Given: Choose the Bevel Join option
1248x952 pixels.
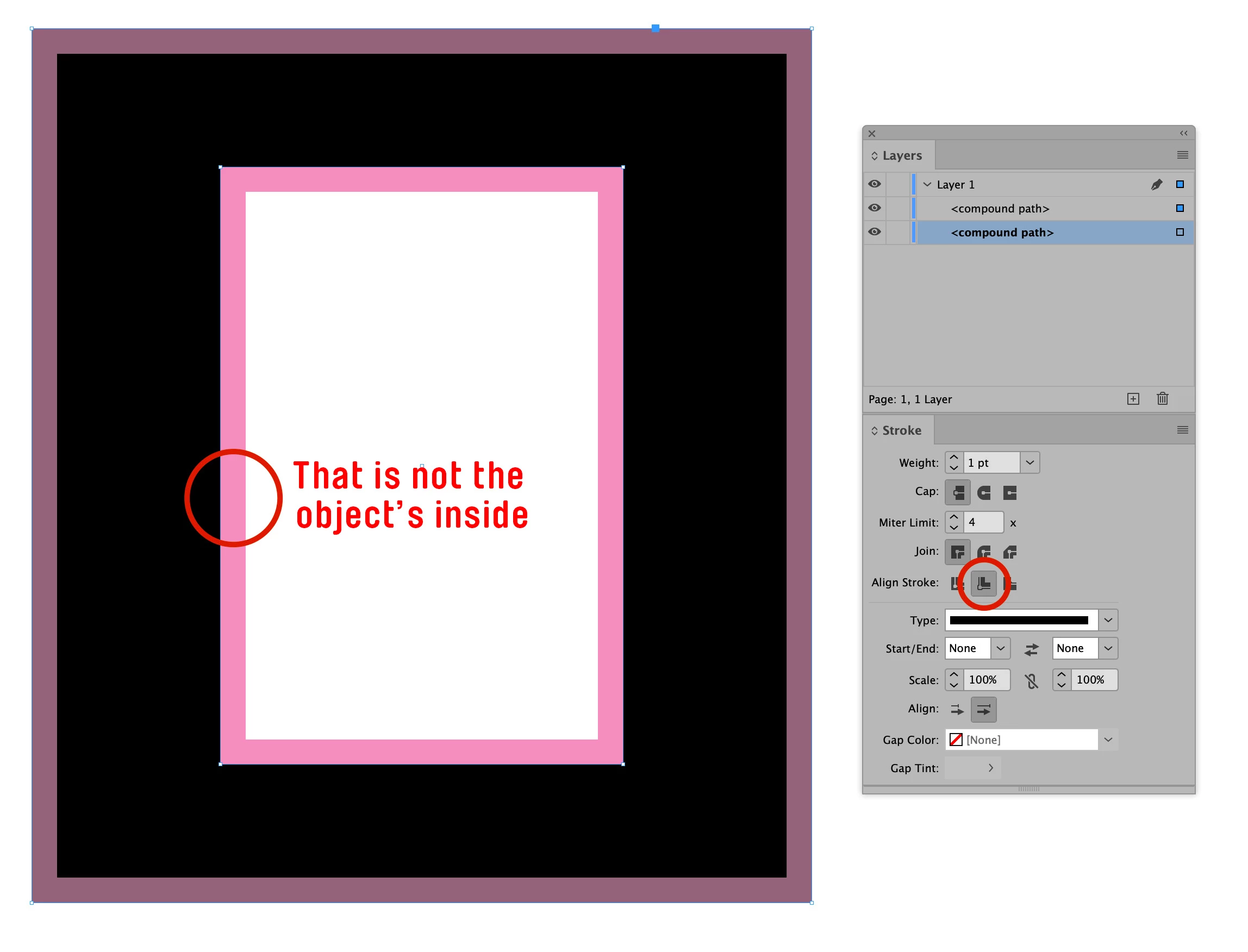Looking at the screenshot, I should 1009,552.
